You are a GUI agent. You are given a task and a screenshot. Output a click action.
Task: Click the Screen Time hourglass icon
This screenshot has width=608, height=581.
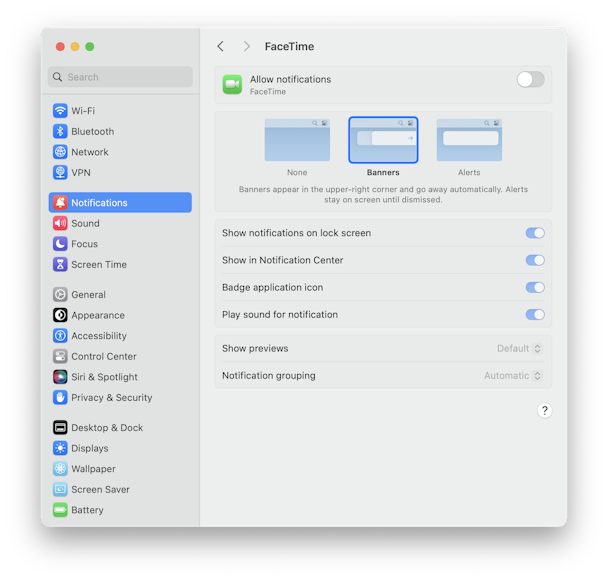(x=60, y=264)
